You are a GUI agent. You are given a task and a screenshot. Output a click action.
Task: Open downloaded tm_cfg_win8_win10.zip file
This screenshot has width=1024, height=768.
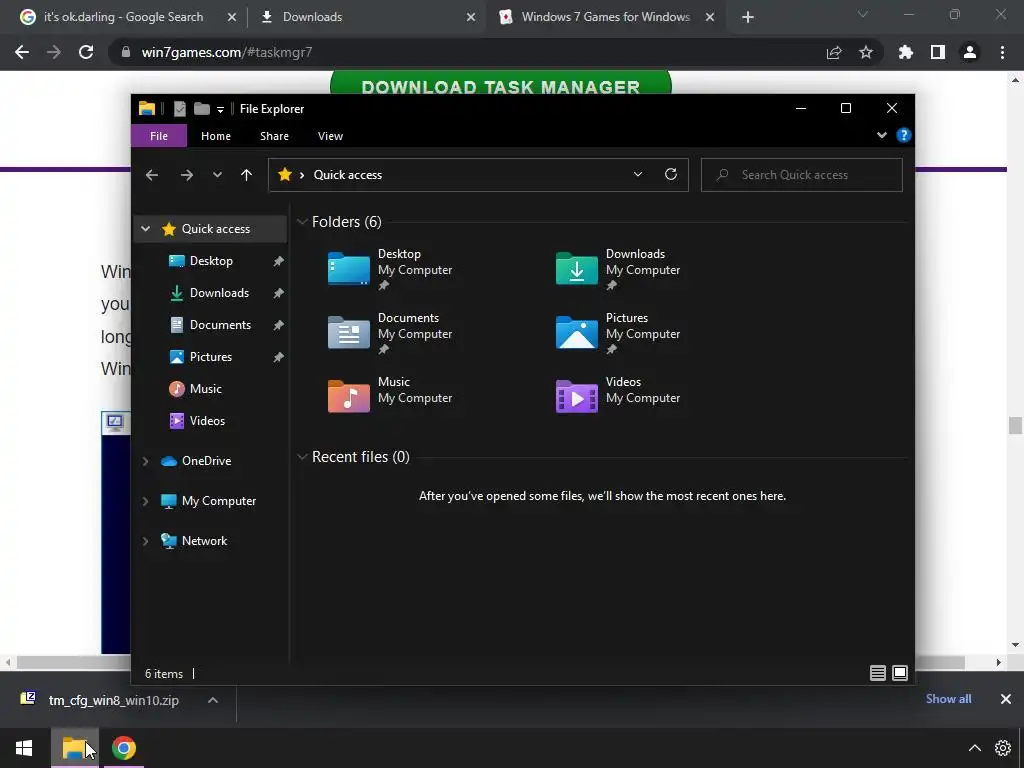click(101, 700)
